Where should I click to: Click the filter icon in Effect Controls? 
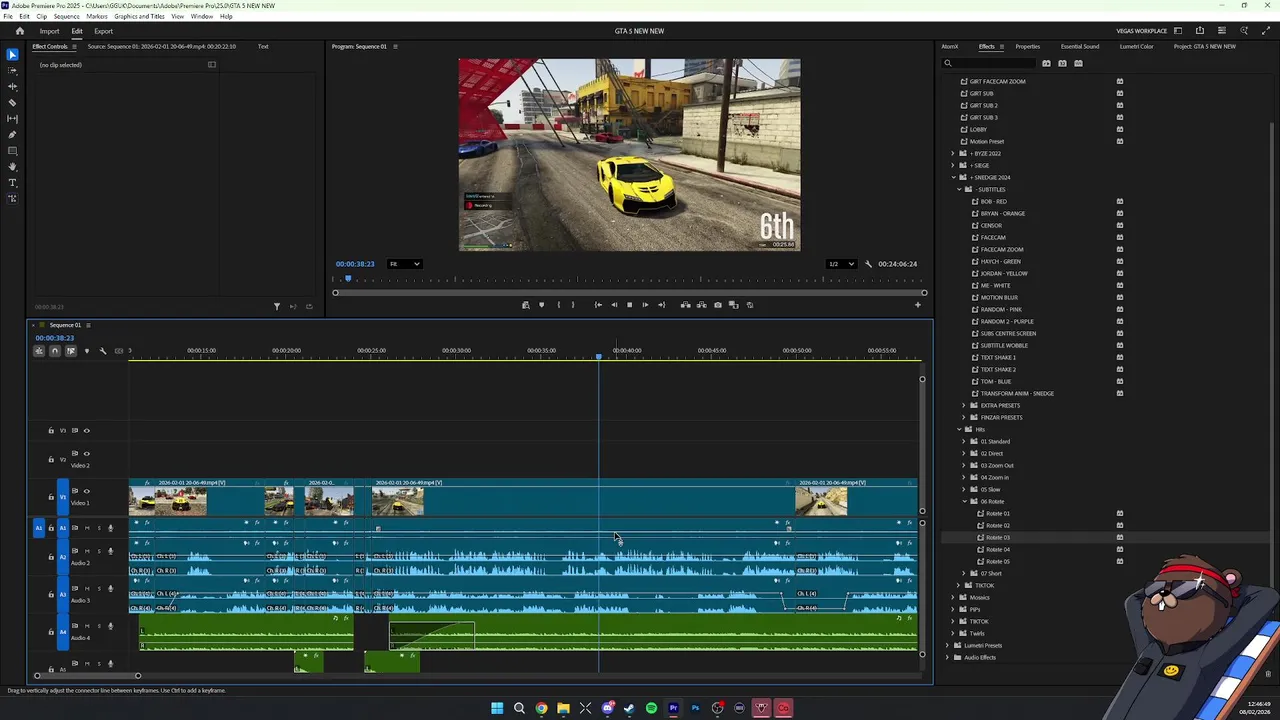pos(277,306)
